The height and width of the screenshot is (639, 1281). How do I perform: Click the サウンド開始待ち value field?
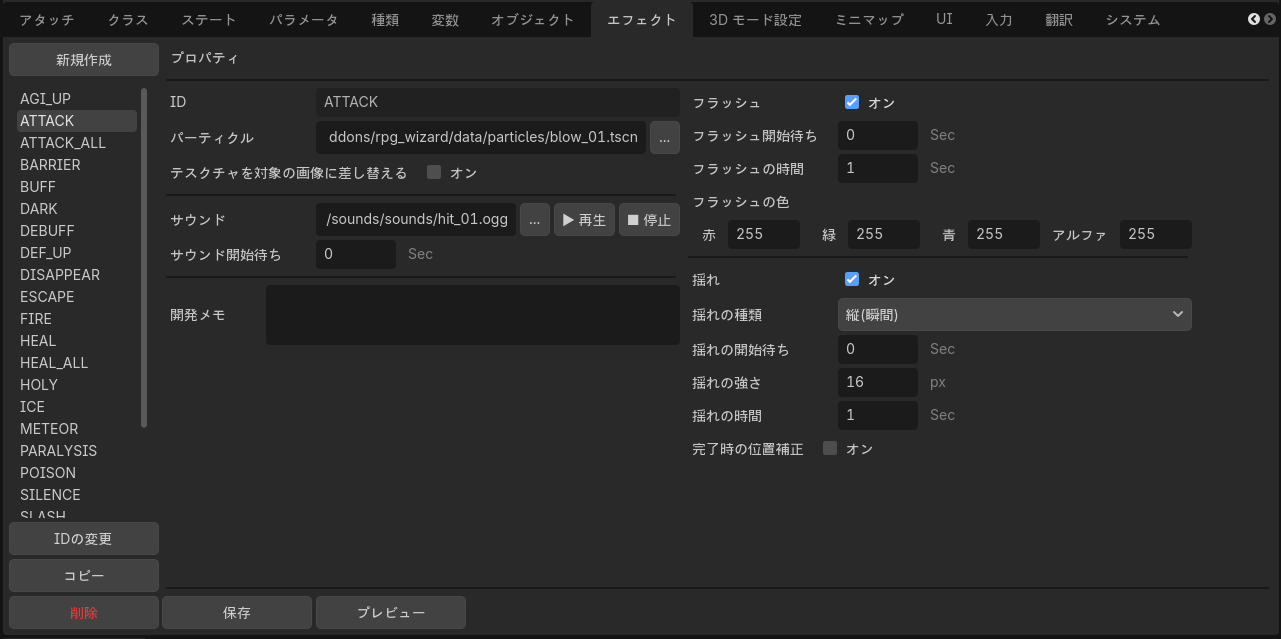(x=356, y=254)
